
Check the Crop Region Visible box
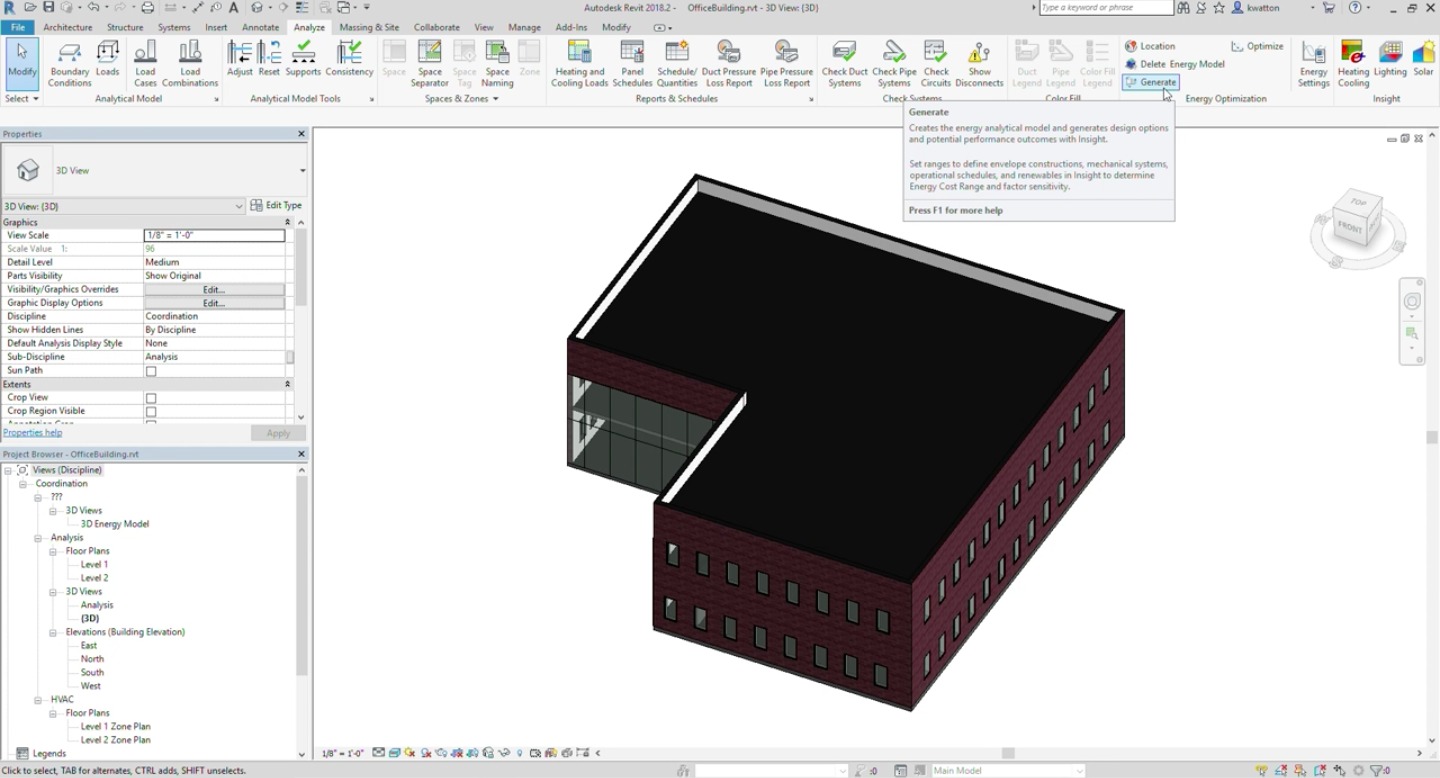pos(151,412)
